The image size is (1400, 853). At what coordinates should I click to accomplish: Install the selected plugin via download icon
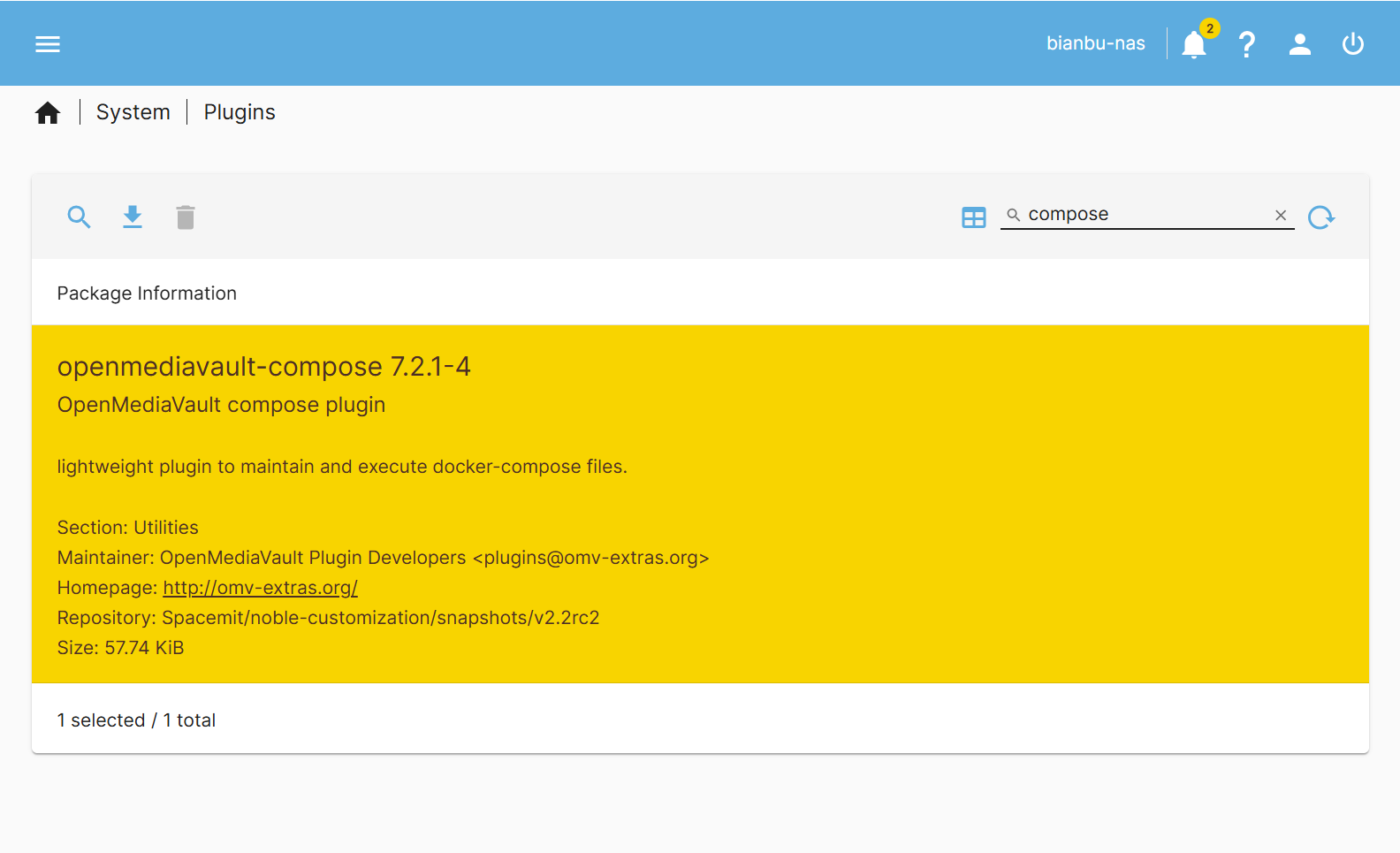(x=133, y=217)
